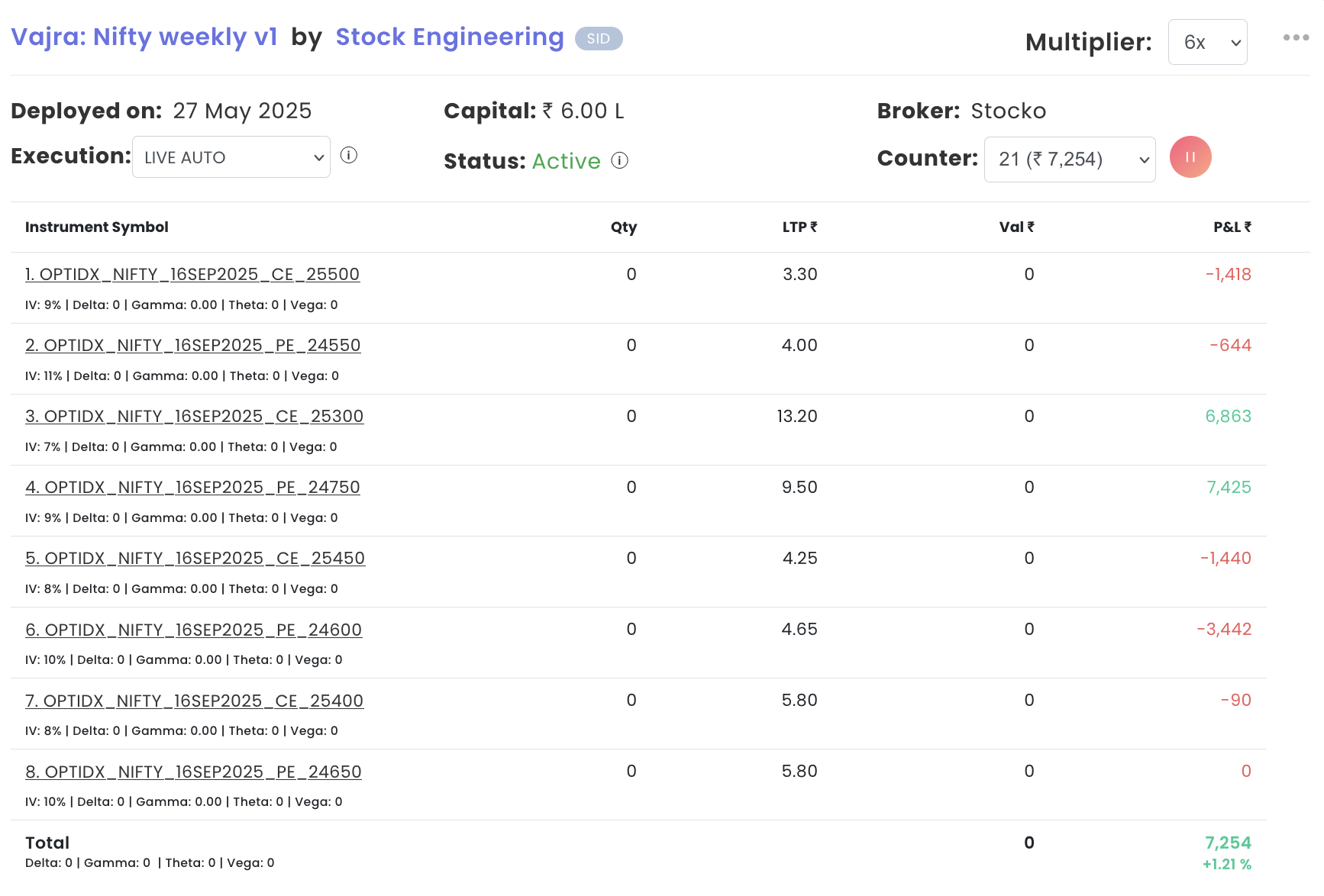1324x896 pixels.
Task: Click the info icon beside Active status
Action: [x=620, y=160]
